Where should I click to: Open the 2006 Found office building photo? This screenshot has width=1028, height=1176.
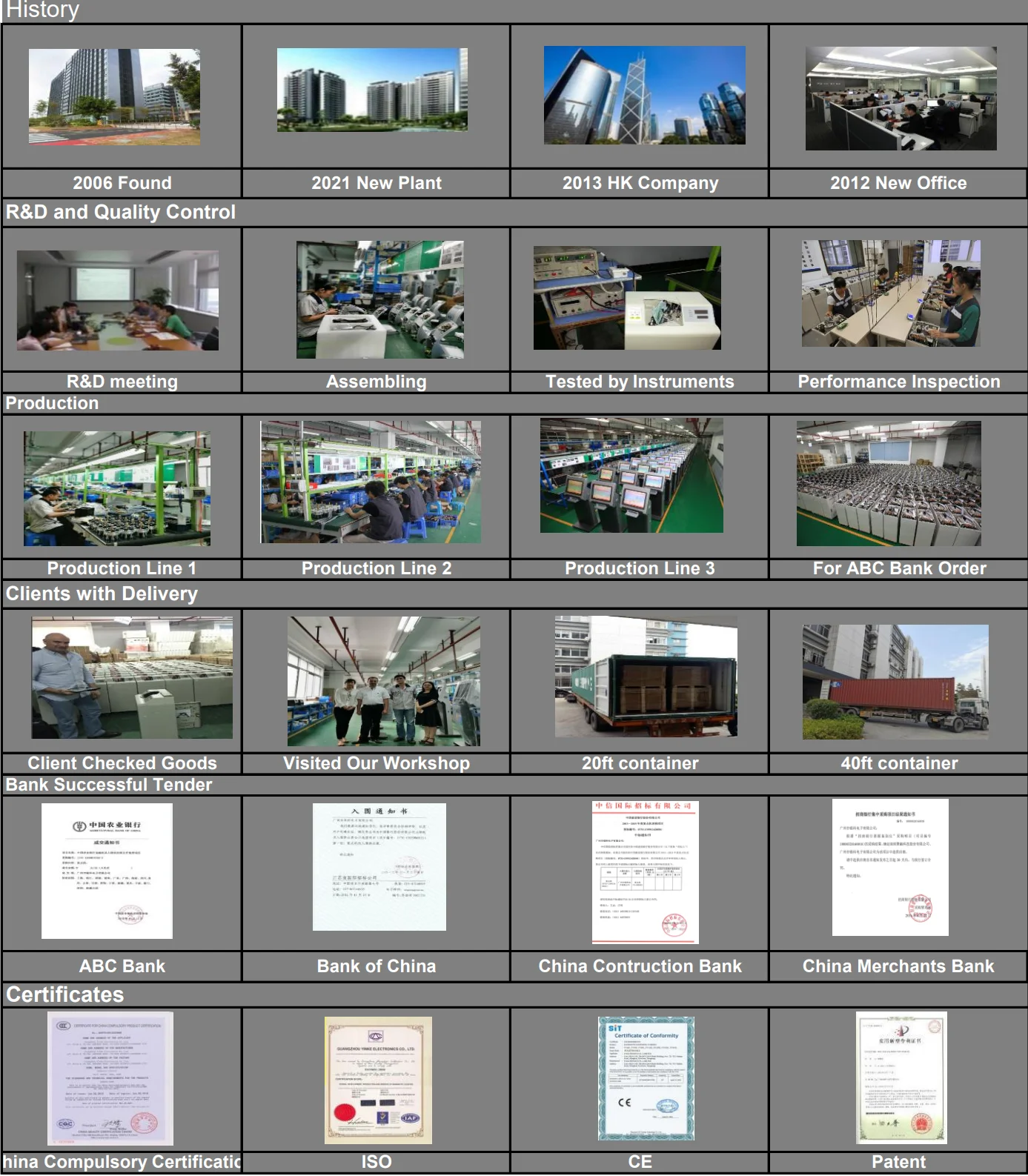tap(114, 96)
